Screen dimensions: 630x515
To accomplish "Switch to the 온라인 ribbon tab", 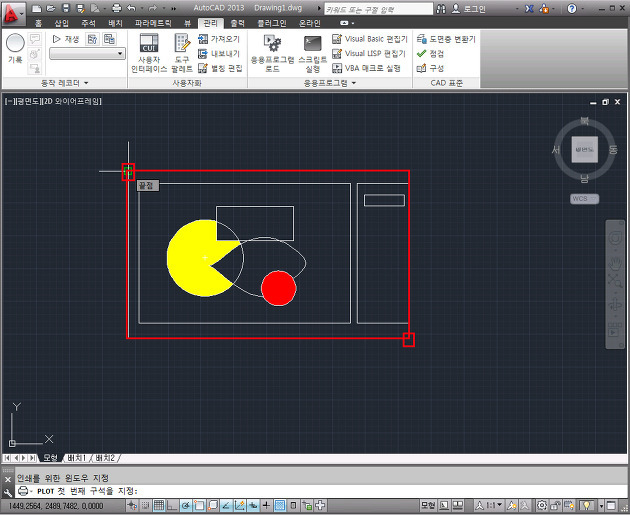I will click(x=310, y=23).
